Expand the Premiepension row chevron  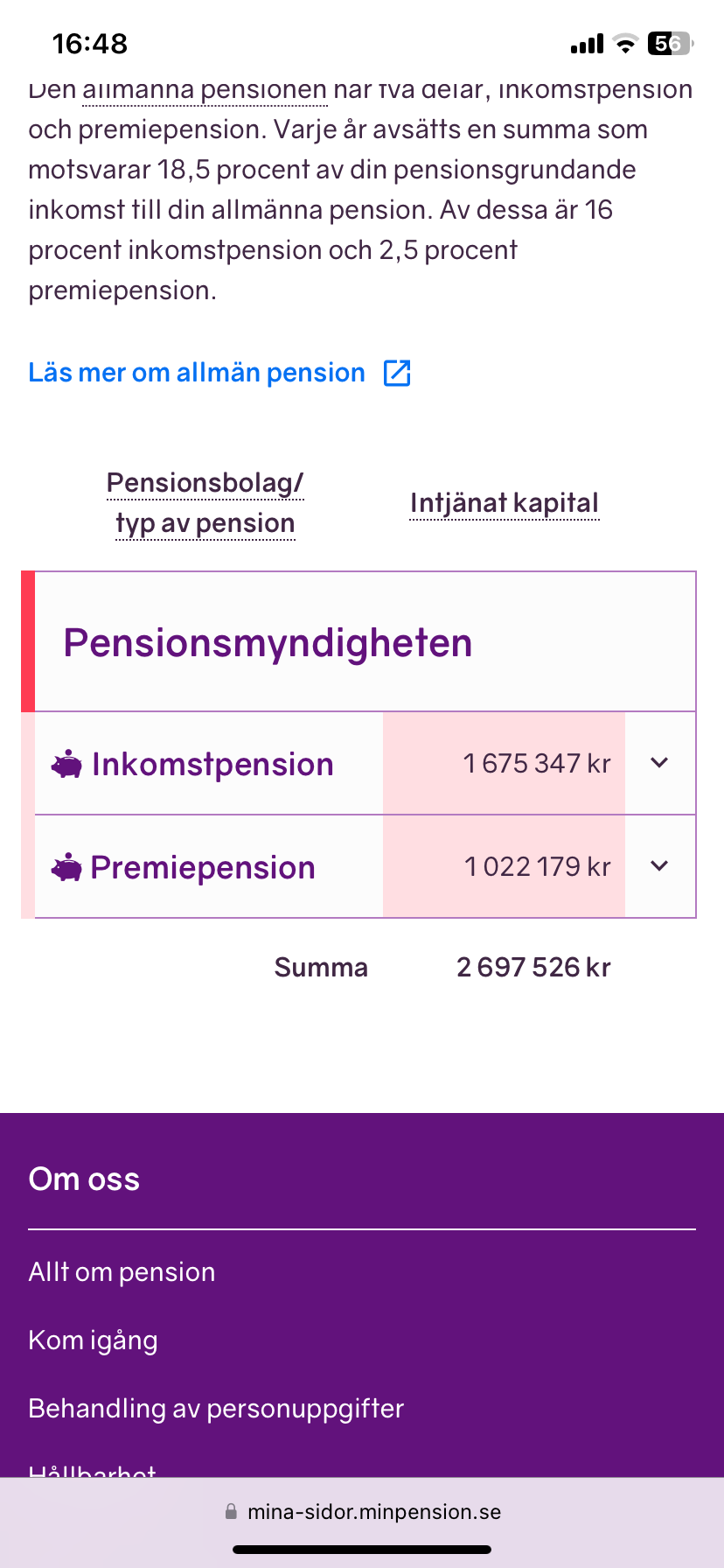click(659, 866)
